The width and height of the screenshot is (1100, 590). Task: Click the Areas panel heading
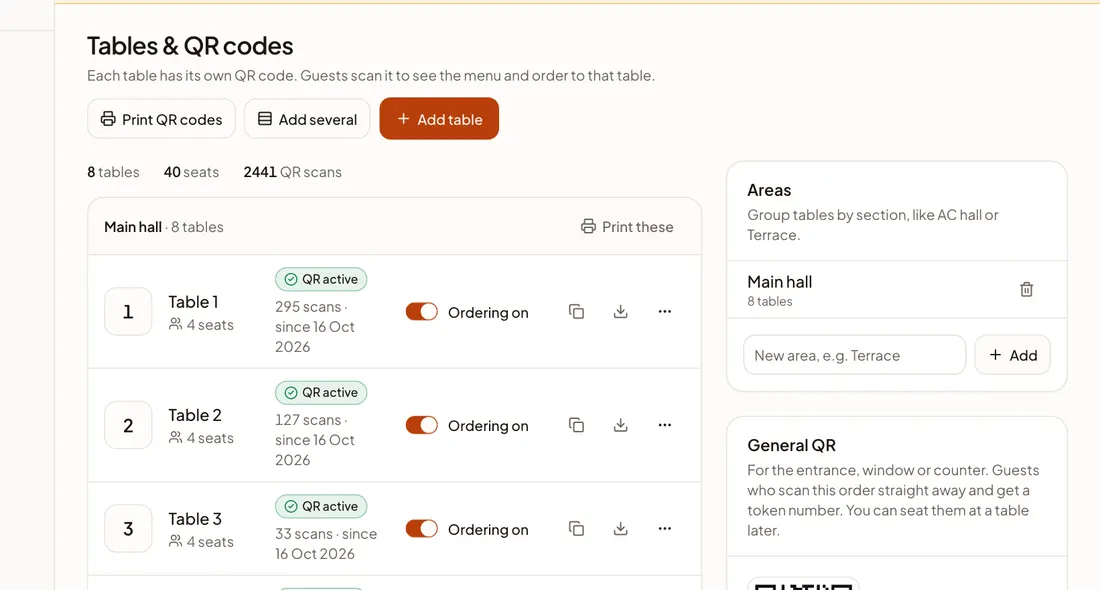[x=769, y=190]
